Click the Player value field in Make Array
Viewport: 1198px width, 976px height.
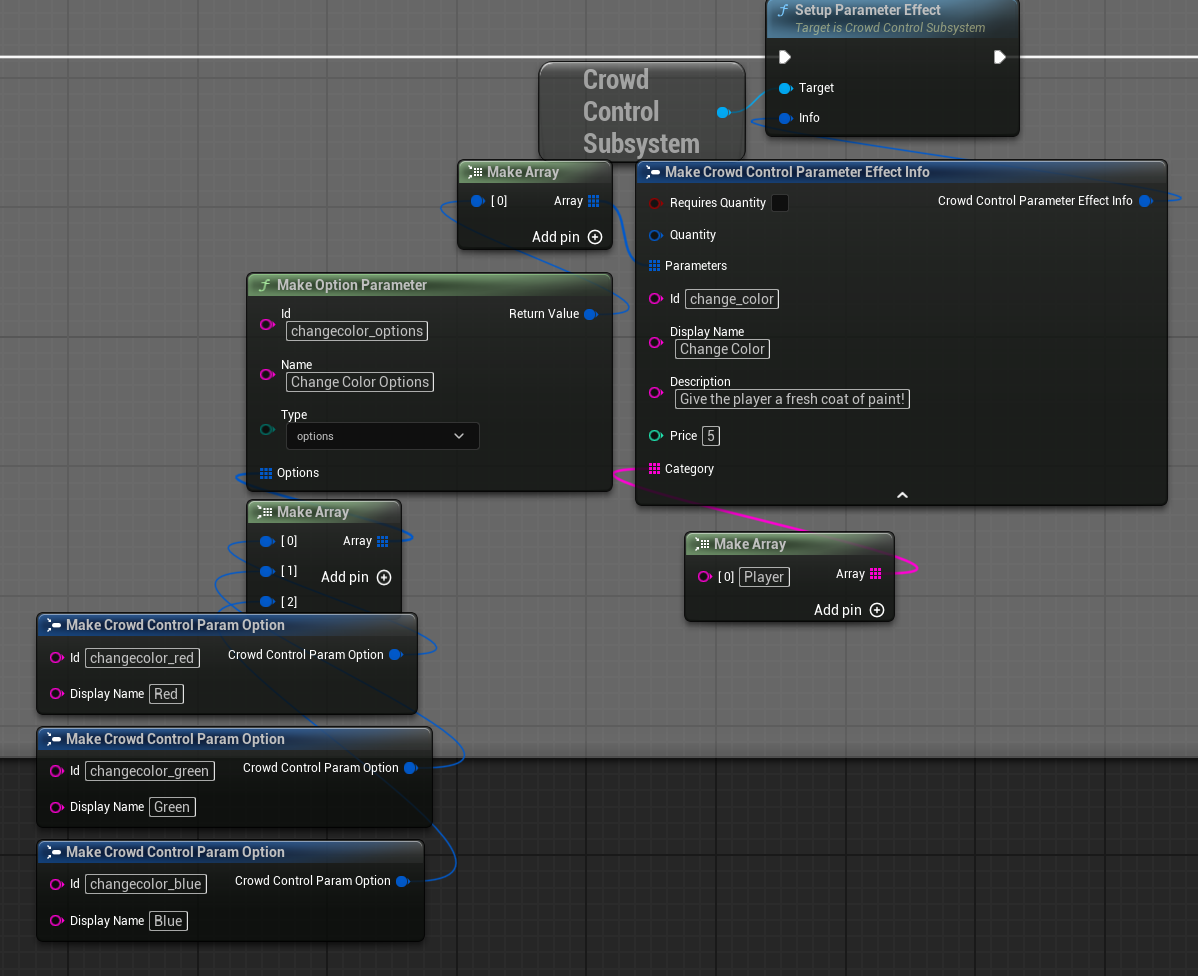tap(764, 577)
